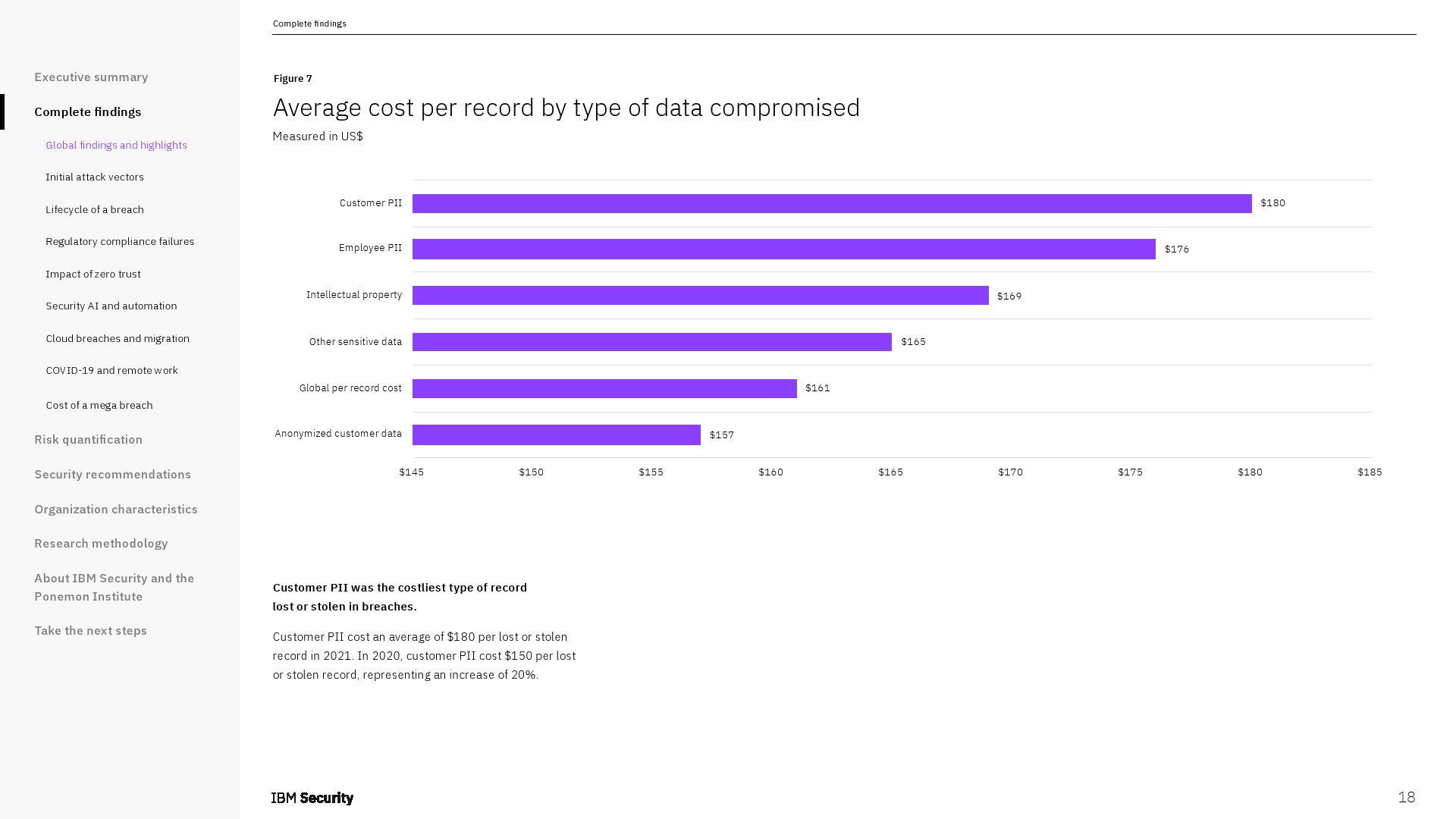Open Organization characteristics section
The height and width of the screenshot is (819, 1456).
pyautogui.click(x=116, y=510)
